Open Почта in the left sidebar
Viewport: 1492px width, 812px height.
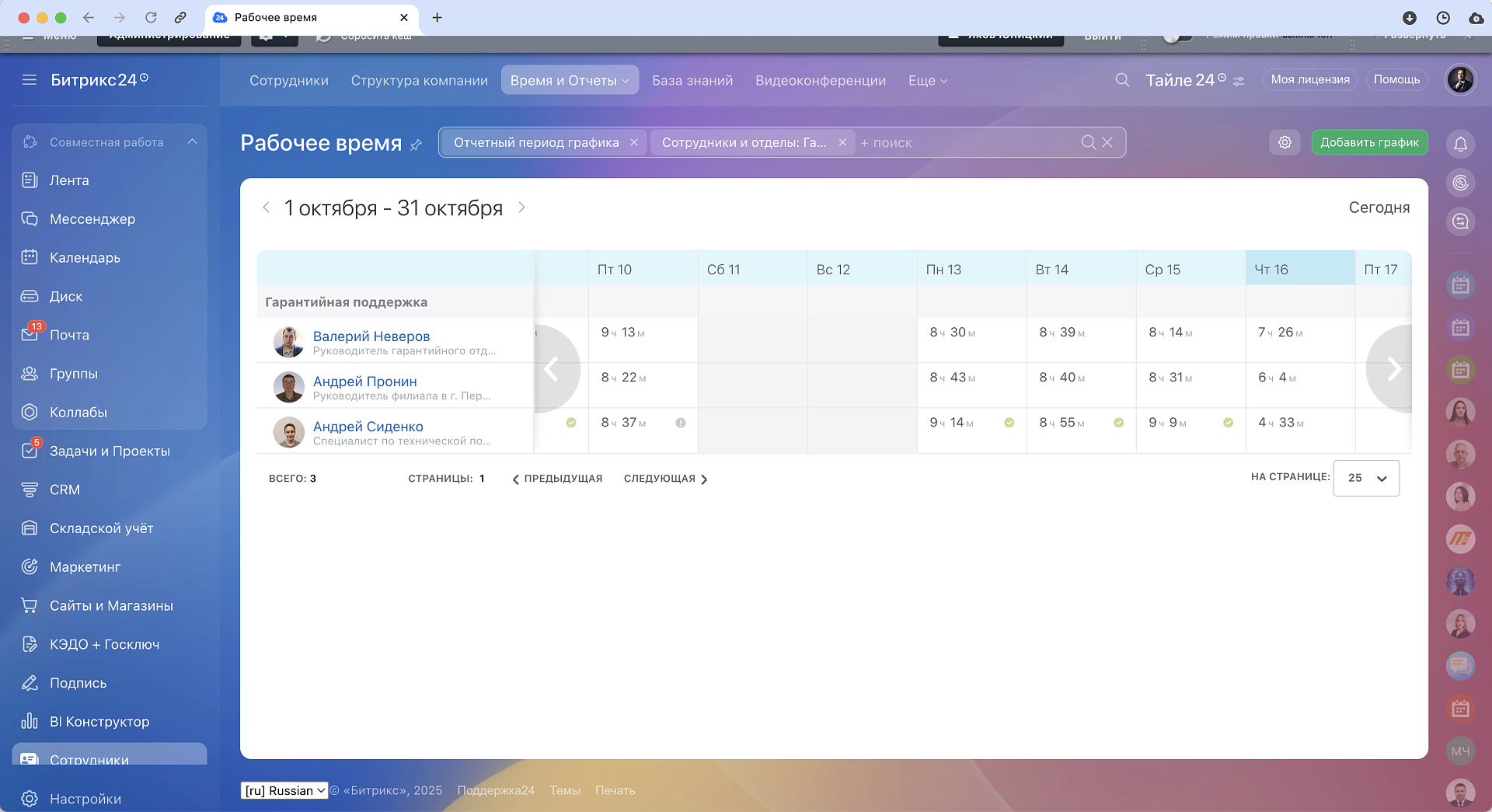coord(69,335)
